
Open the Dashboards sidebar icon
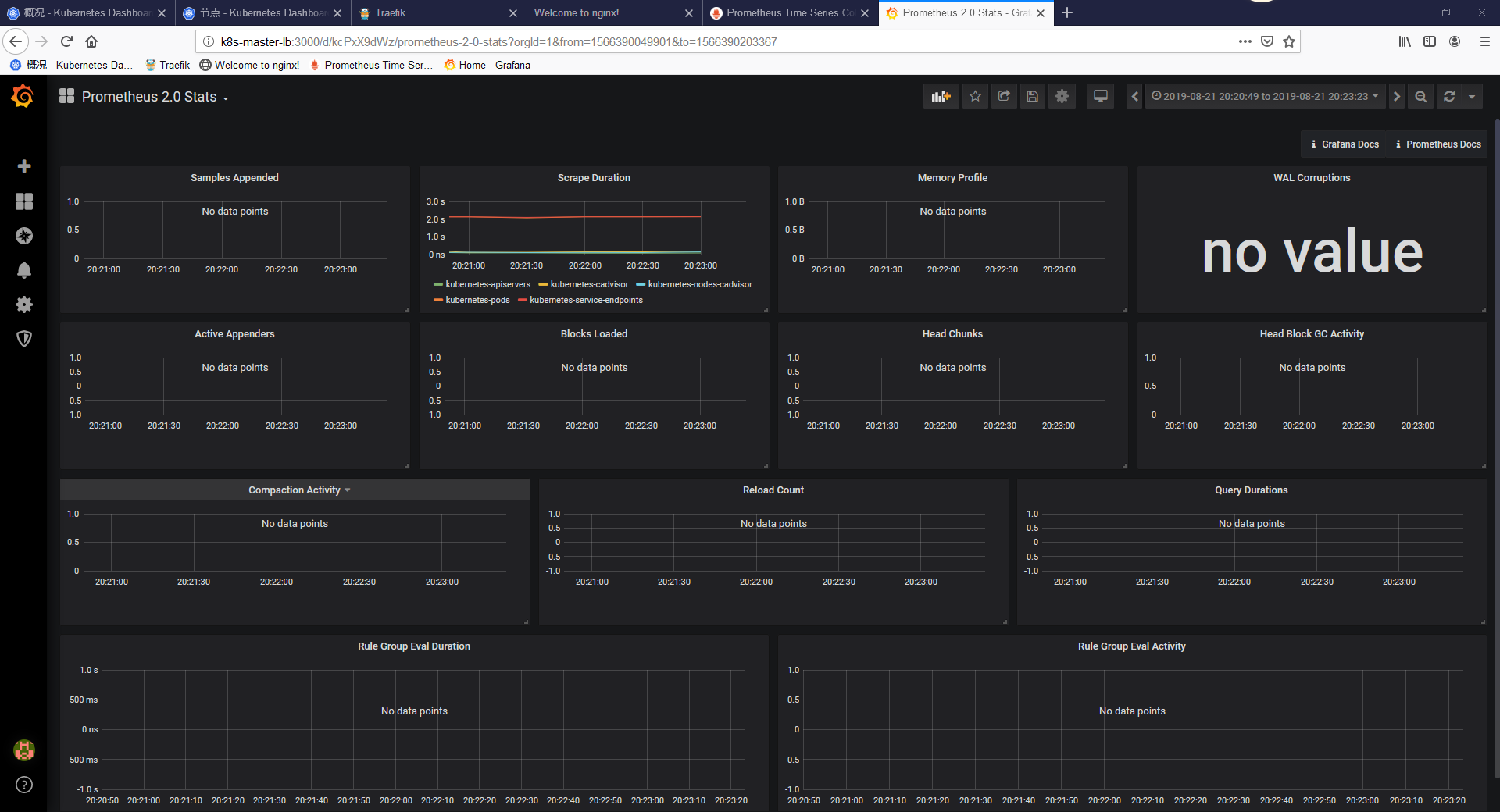pyautogui.click(x=24, y=201)
